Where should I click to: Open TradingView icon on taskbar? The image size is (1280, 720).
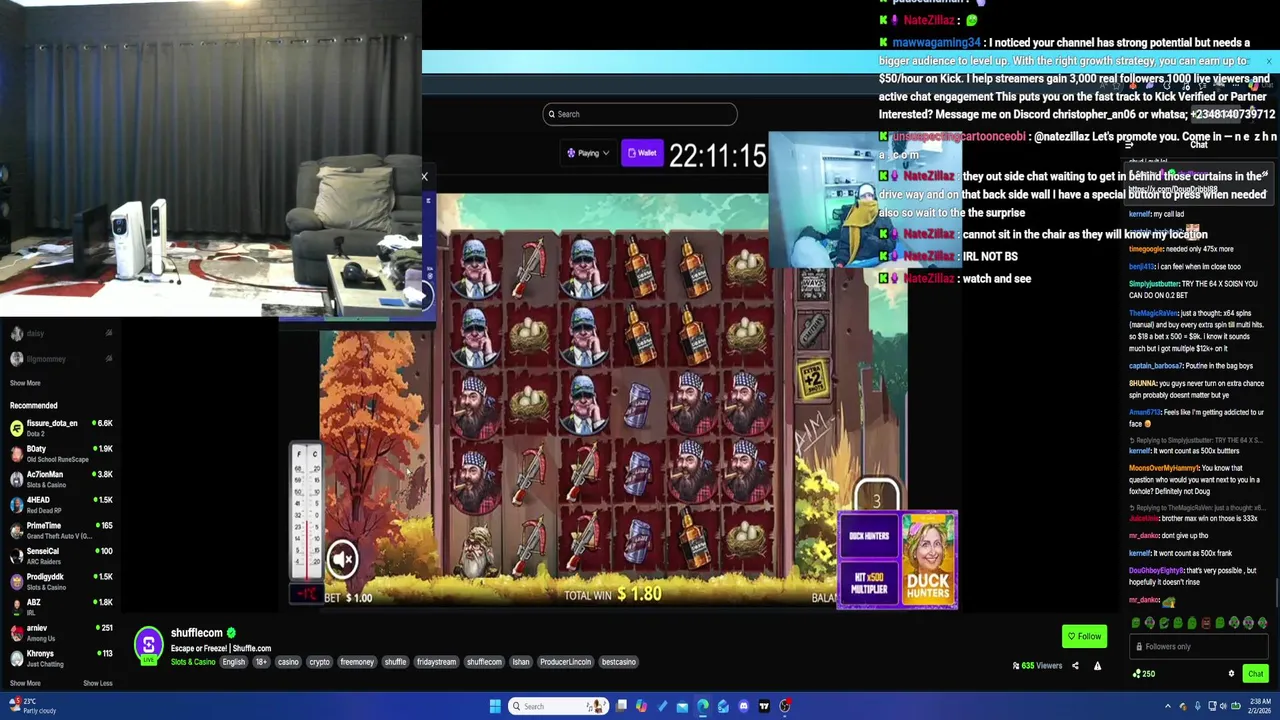pos(764,706)
